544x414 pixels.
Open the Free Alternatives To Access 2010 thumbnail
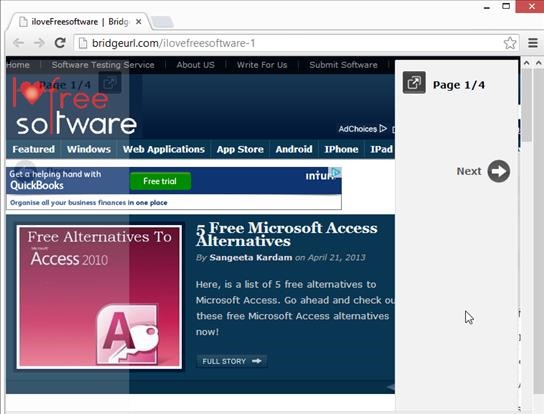99,297
